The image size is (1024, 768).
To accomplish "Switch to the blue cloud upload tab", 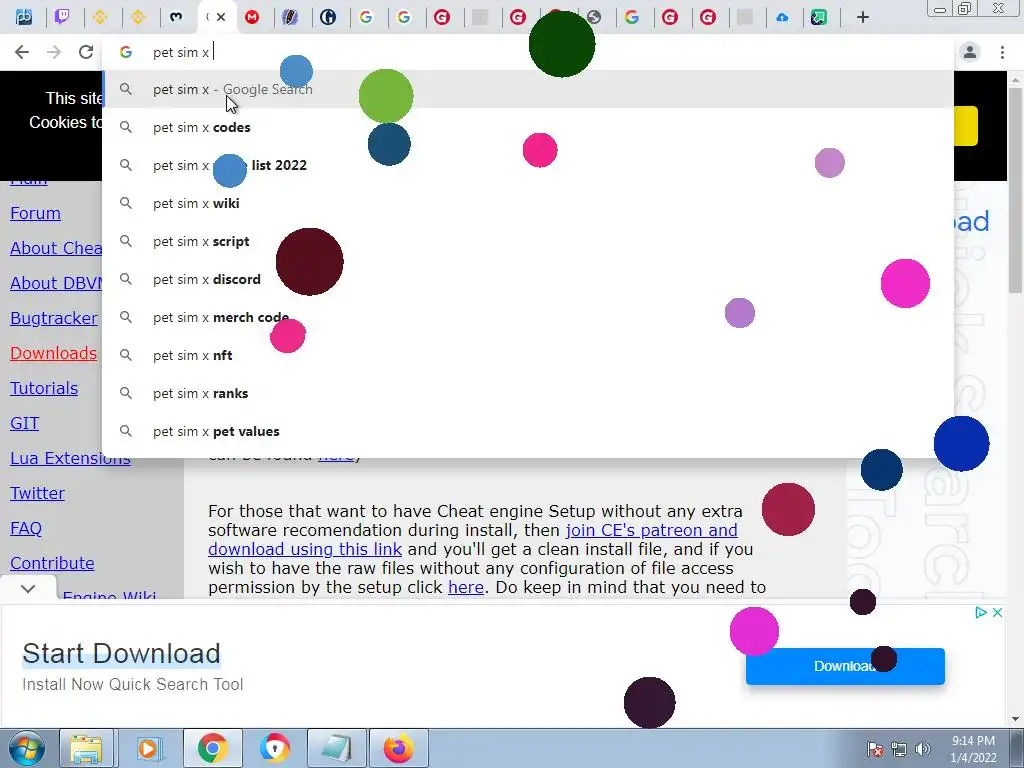I will point(782,18).
